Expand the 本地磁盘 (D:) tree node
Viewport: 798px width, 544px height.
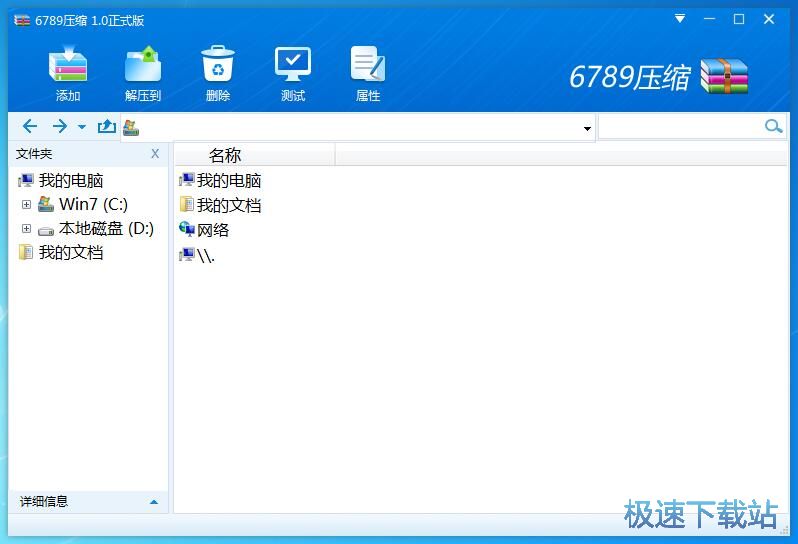pyautogui.click(x=26, y=228)
